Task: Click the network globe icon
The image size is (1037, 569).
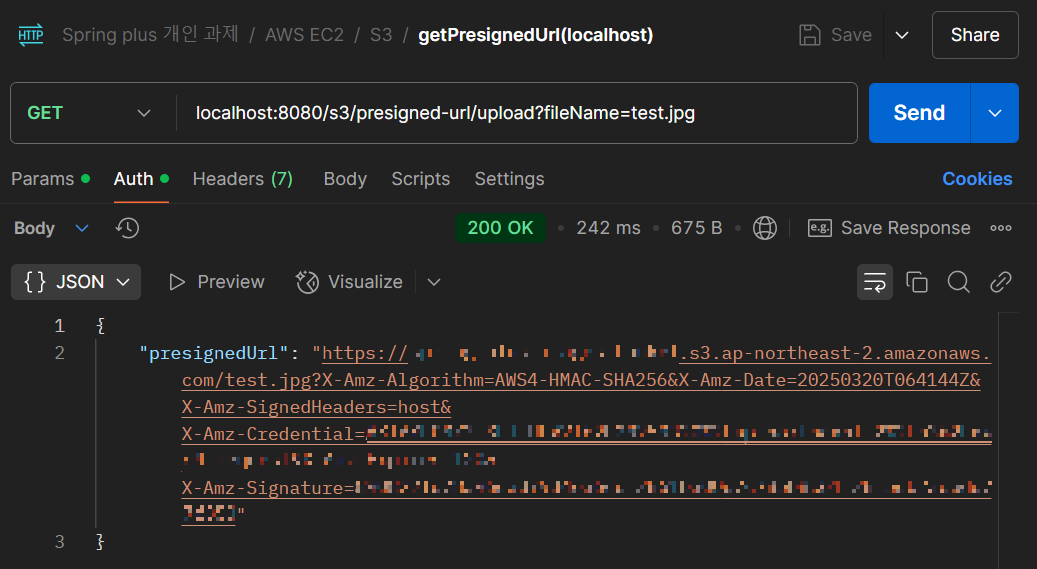Action: click(x=765, y=228)
